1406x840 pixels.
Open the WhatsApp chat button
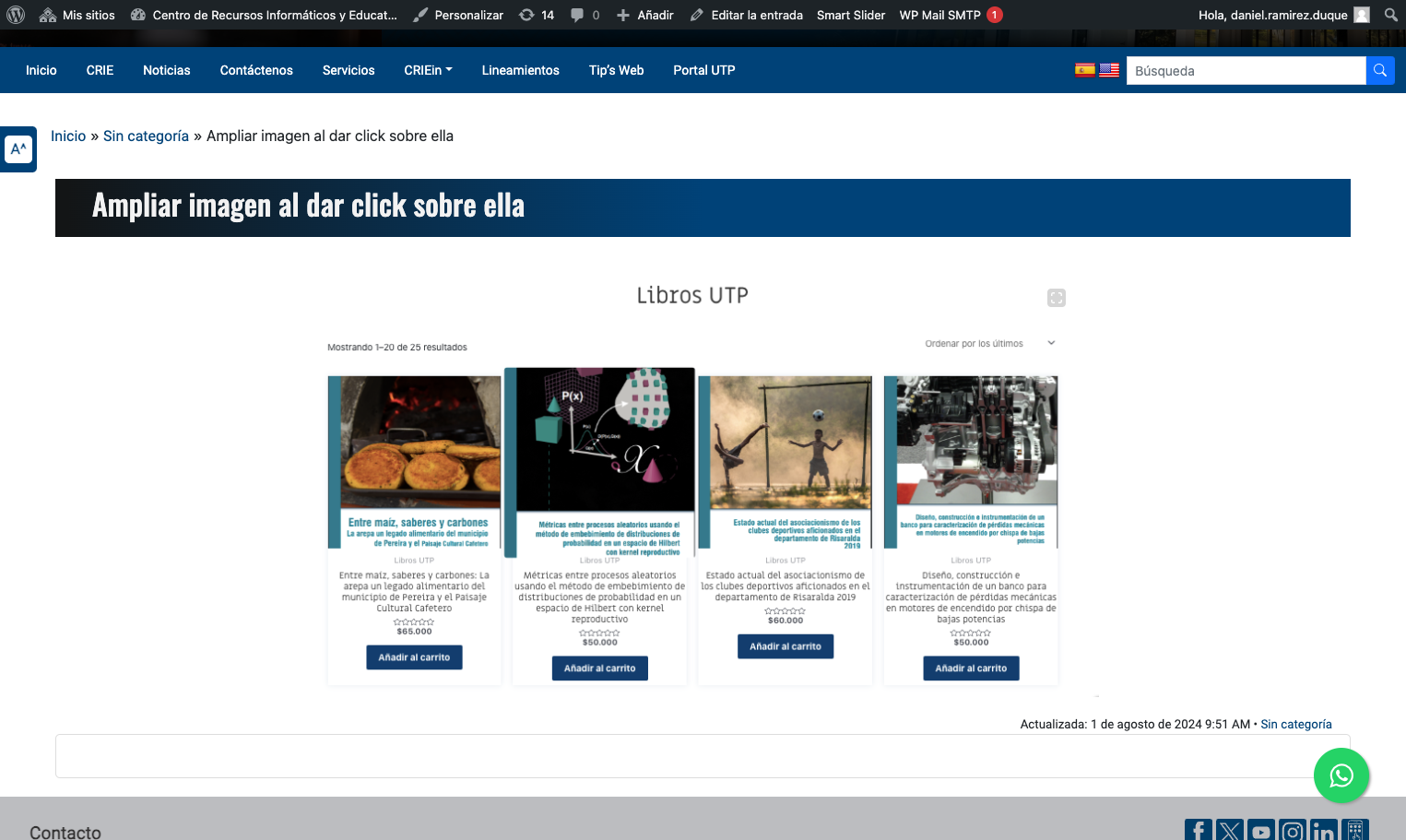[1341, 775]
